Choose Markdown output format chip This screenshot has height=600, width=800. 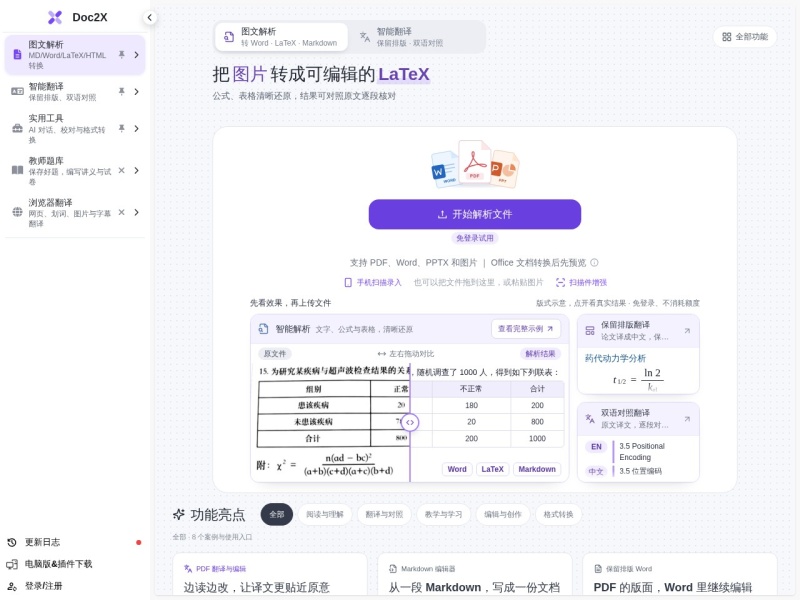point(537,469)
